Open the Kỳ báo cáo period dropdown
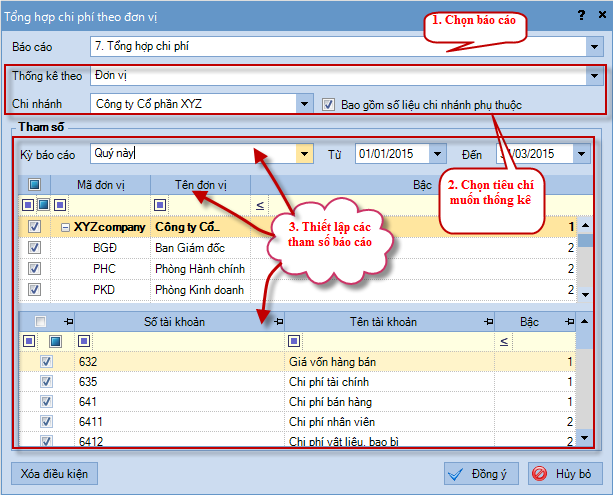Viewport: 613px width, 495px height. [304, 154]
